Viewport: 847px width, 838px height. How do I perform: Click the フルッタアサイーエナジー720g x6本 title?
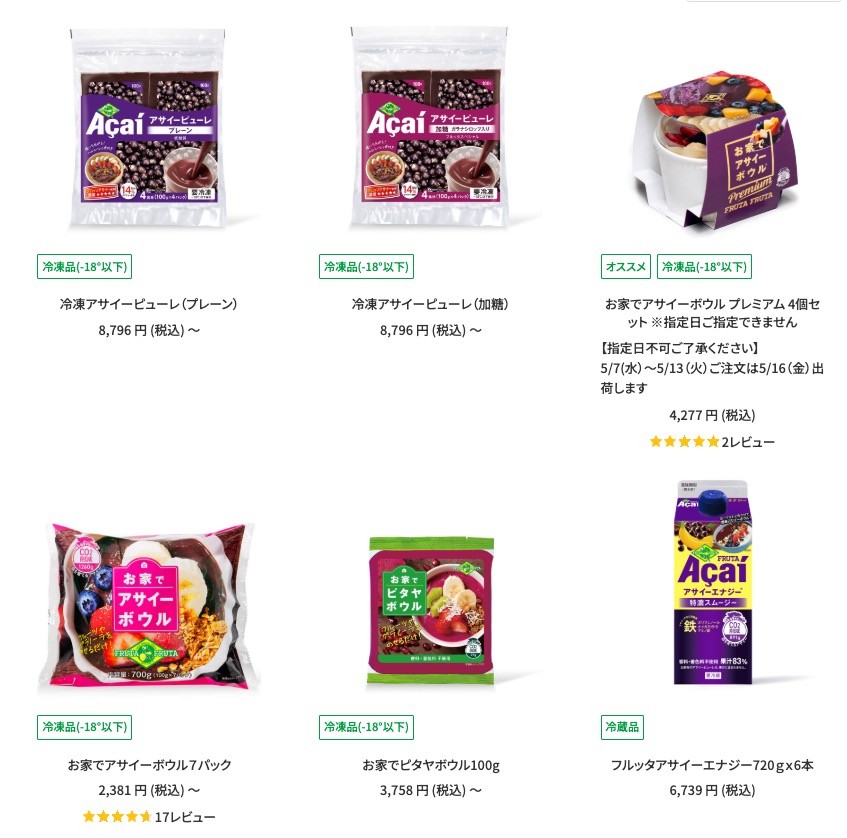[x=712, y=765]
